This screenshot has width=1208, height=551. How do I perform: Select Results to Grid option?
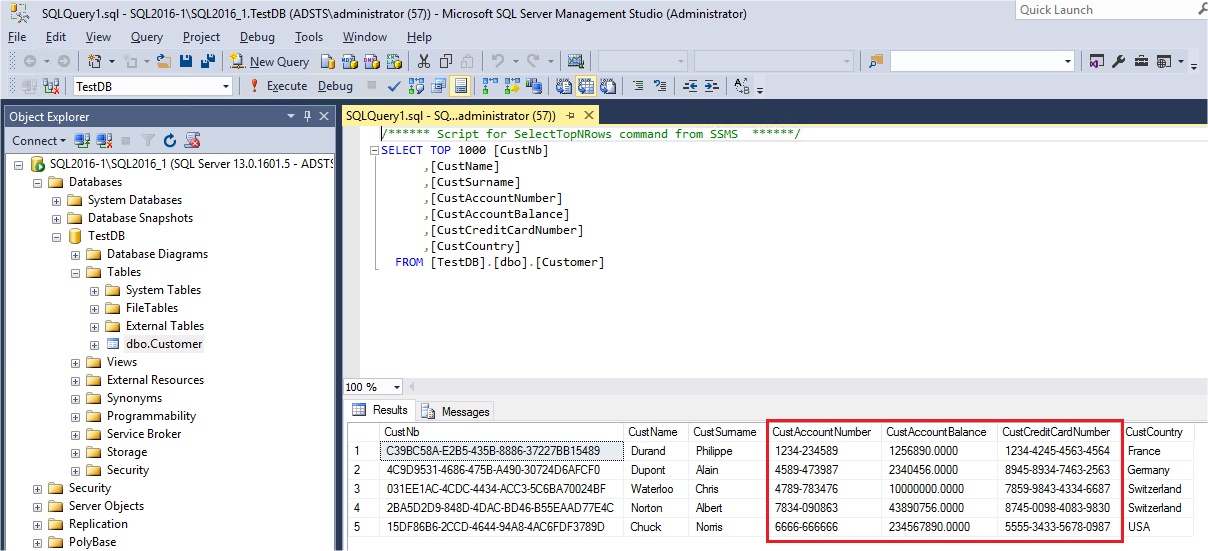(x=585, y=86)
